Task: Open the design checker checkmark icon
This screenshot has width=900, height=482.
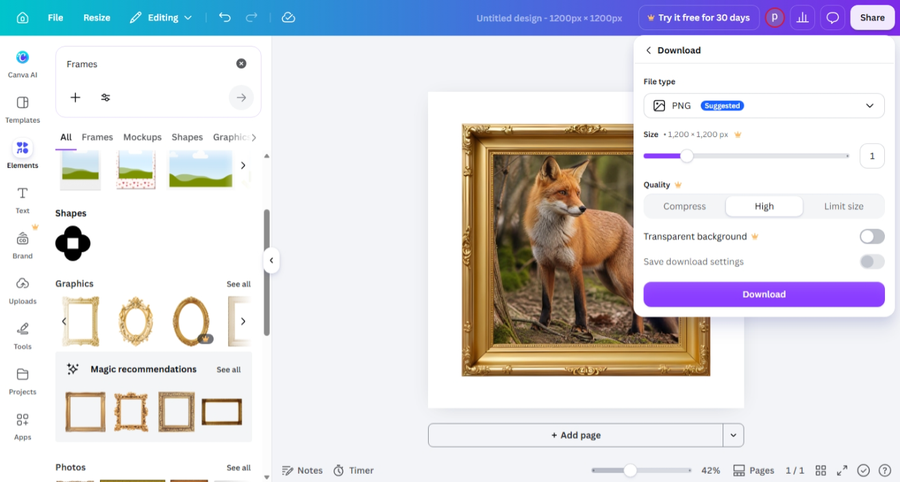Action: pyautogui.click(x=863, y=471)
